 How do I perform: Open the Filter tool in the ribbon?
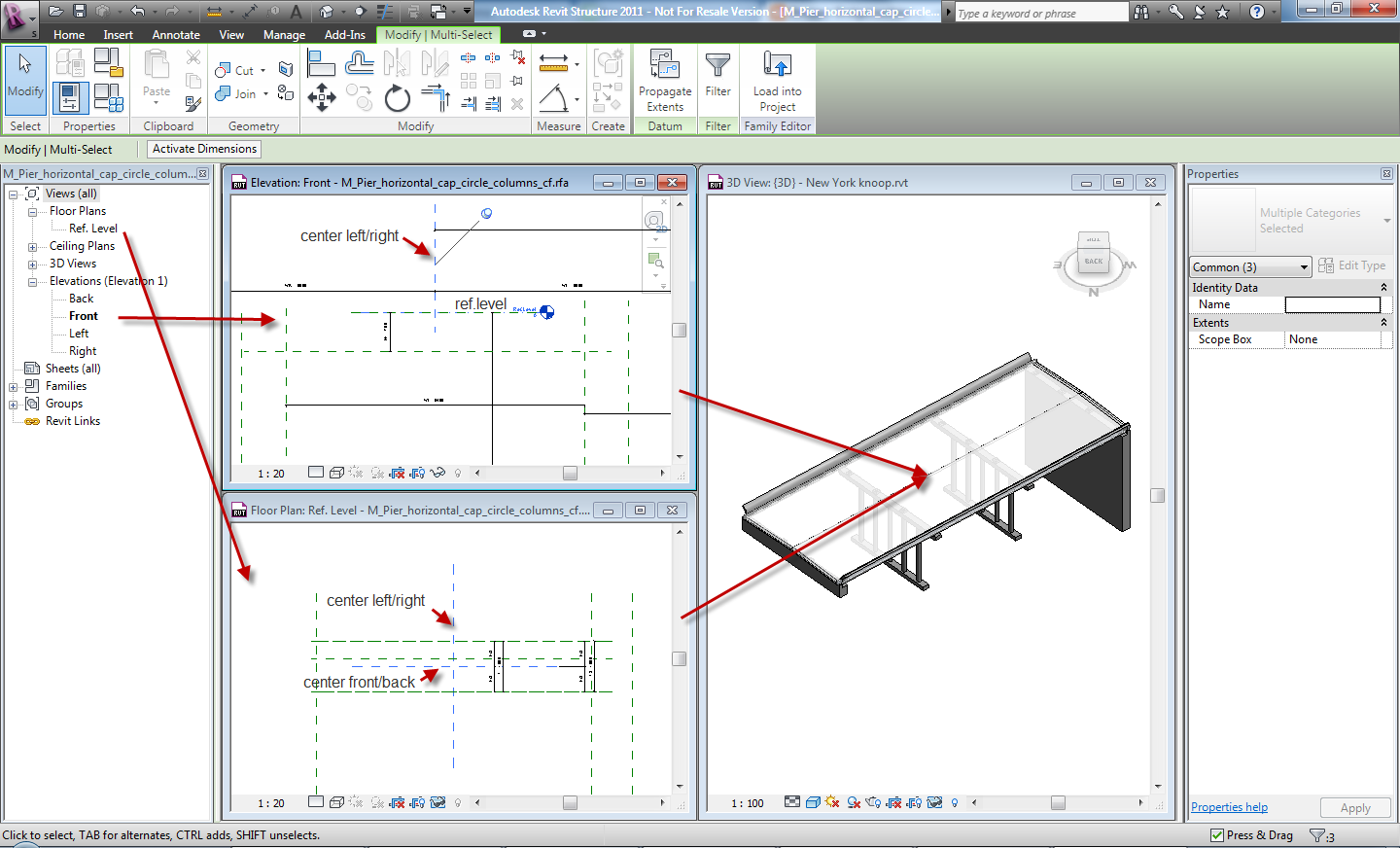coord(717,75)
